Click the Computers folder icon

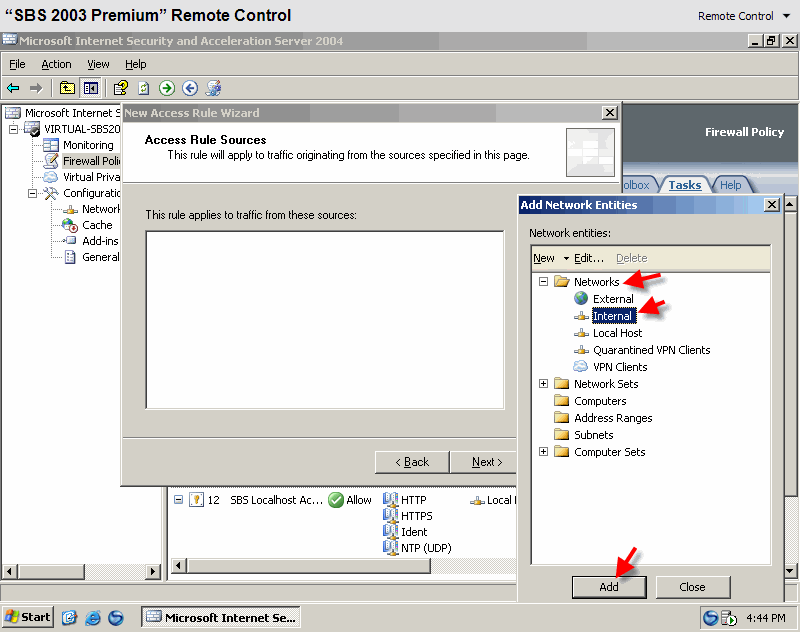click(x=561, y=400)
